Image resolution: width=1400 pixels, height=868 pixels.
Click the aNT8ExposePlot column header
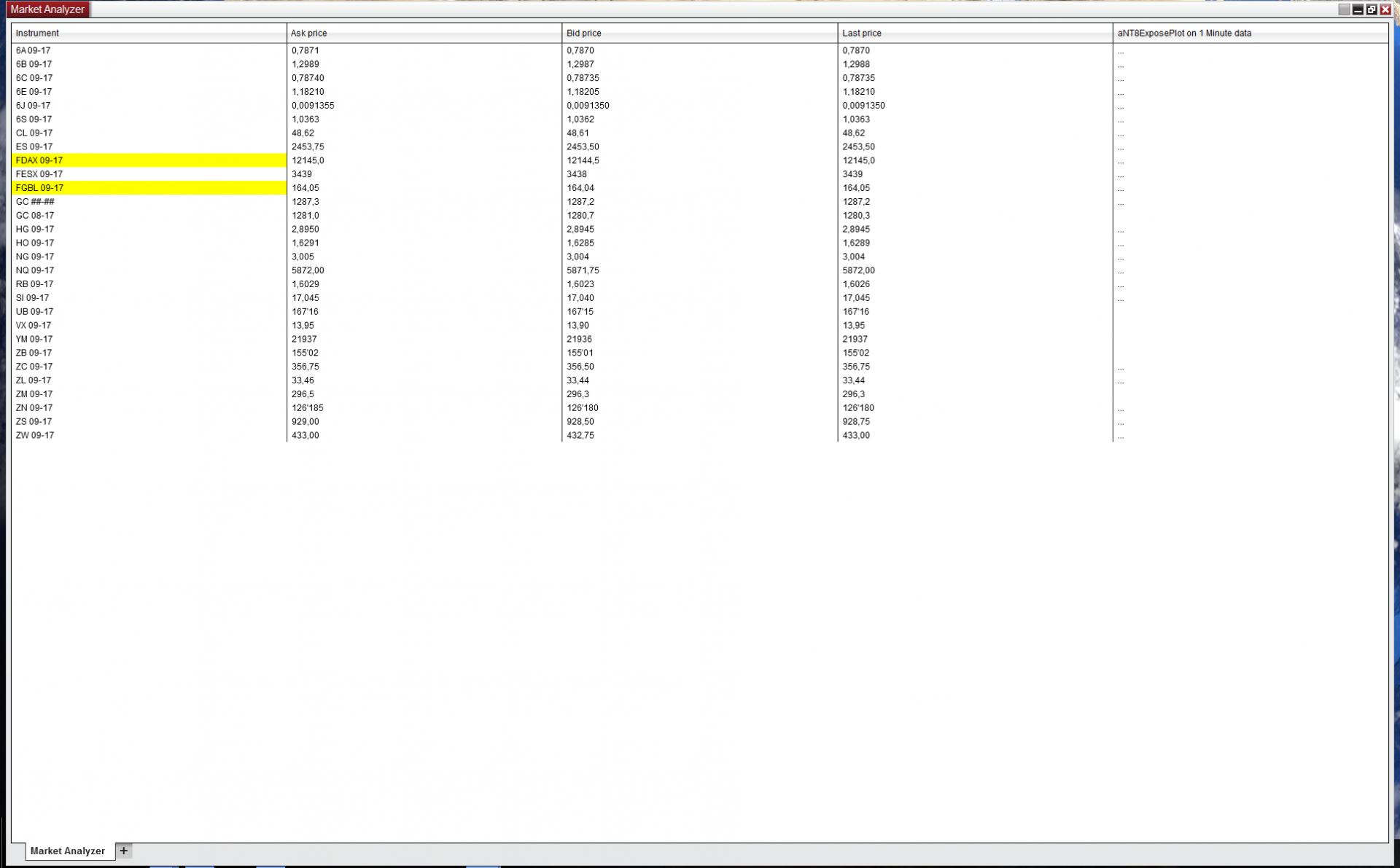[1184, 33]
